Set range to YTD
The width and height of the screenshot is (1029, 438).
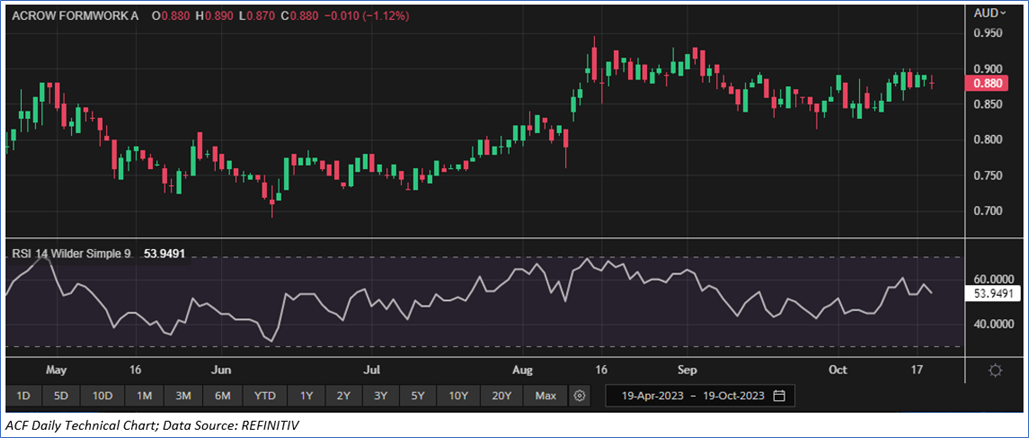pyautogui.click(x=265, y=396)
